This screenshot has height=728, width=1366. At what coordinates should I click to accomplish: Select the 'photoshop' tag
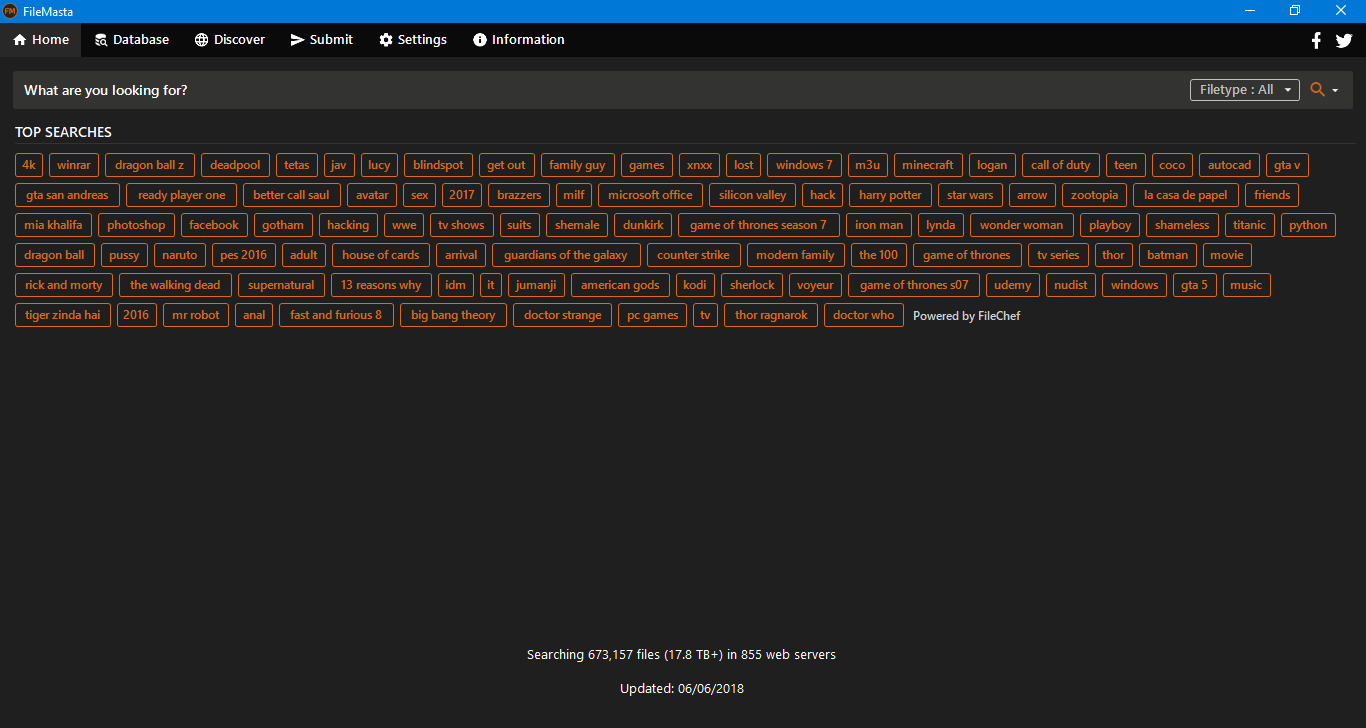click(x=137, y=225)
